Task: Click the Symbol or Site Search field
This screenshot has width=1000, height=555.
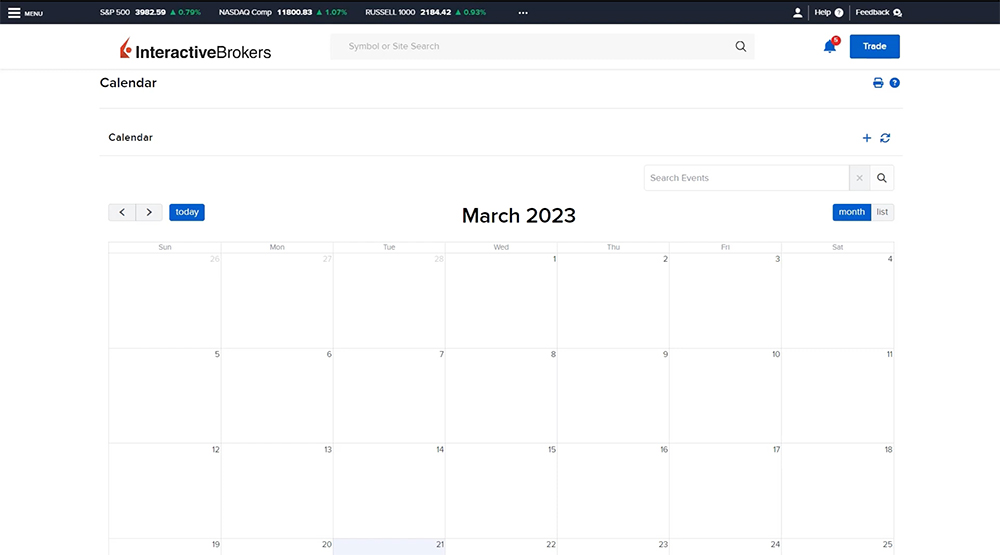Action: tap(530, 46)
